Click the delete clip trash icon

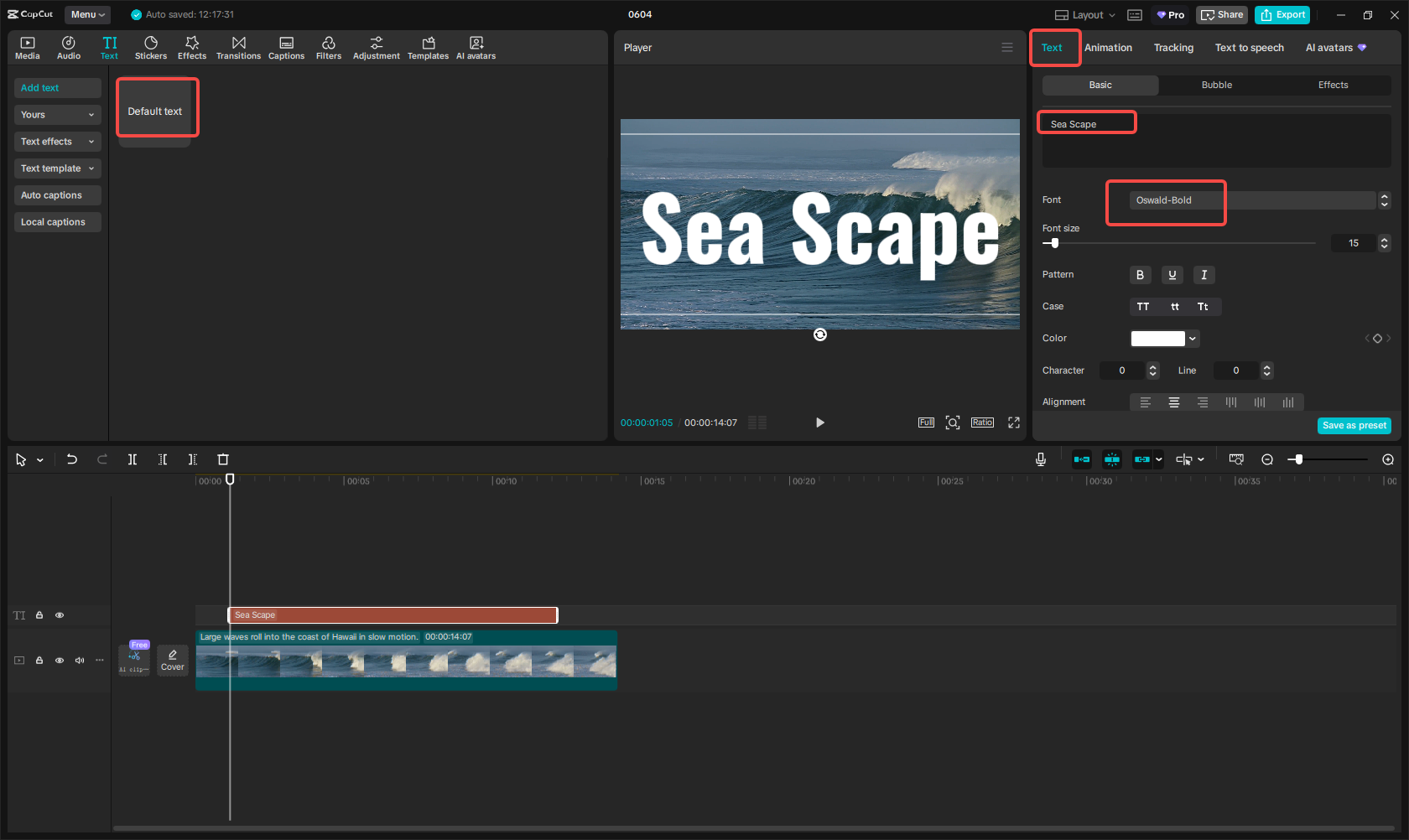point(223,459)
